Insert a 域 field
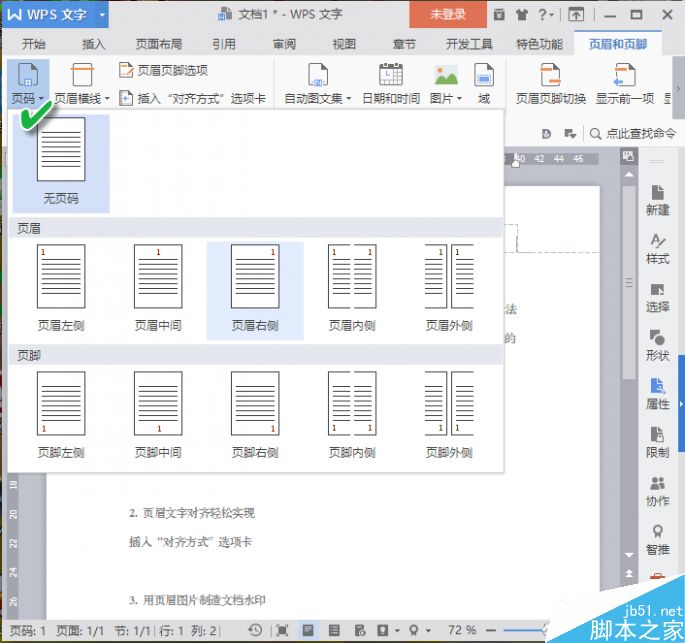The width and height of the screenshot is (685, 643). [484, 84]
